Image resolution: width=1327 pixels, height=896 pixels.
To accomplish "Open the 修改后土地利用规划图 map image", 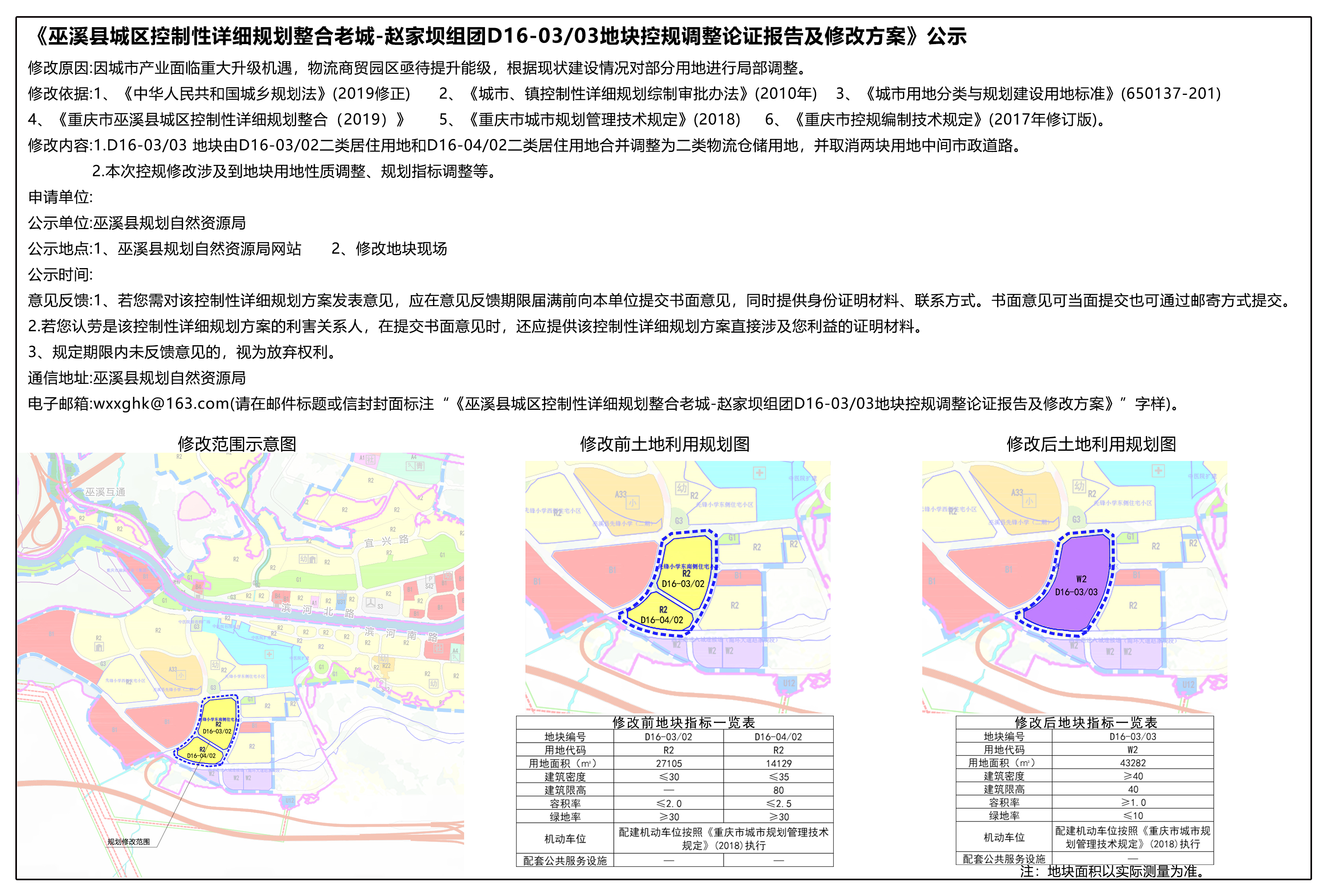I will (1075, 587).
